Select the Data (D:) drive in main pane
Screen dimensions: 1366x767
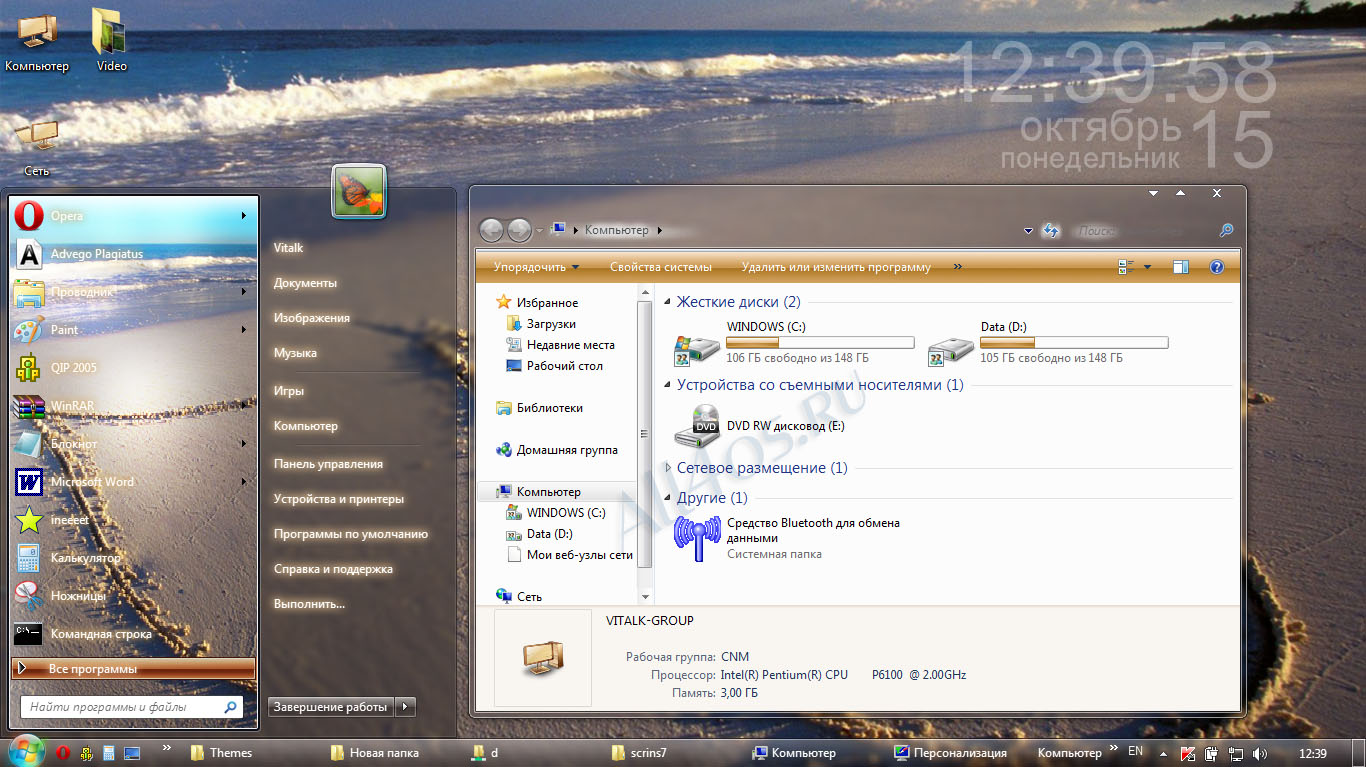pyautogui.click(x=1048, y=342)
